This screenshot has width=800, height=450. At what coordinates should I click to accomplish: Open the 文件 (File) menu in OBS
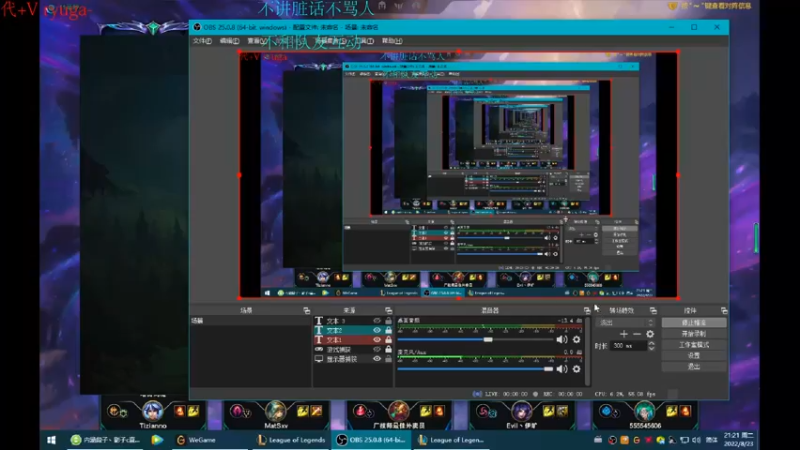coord(202,41)
